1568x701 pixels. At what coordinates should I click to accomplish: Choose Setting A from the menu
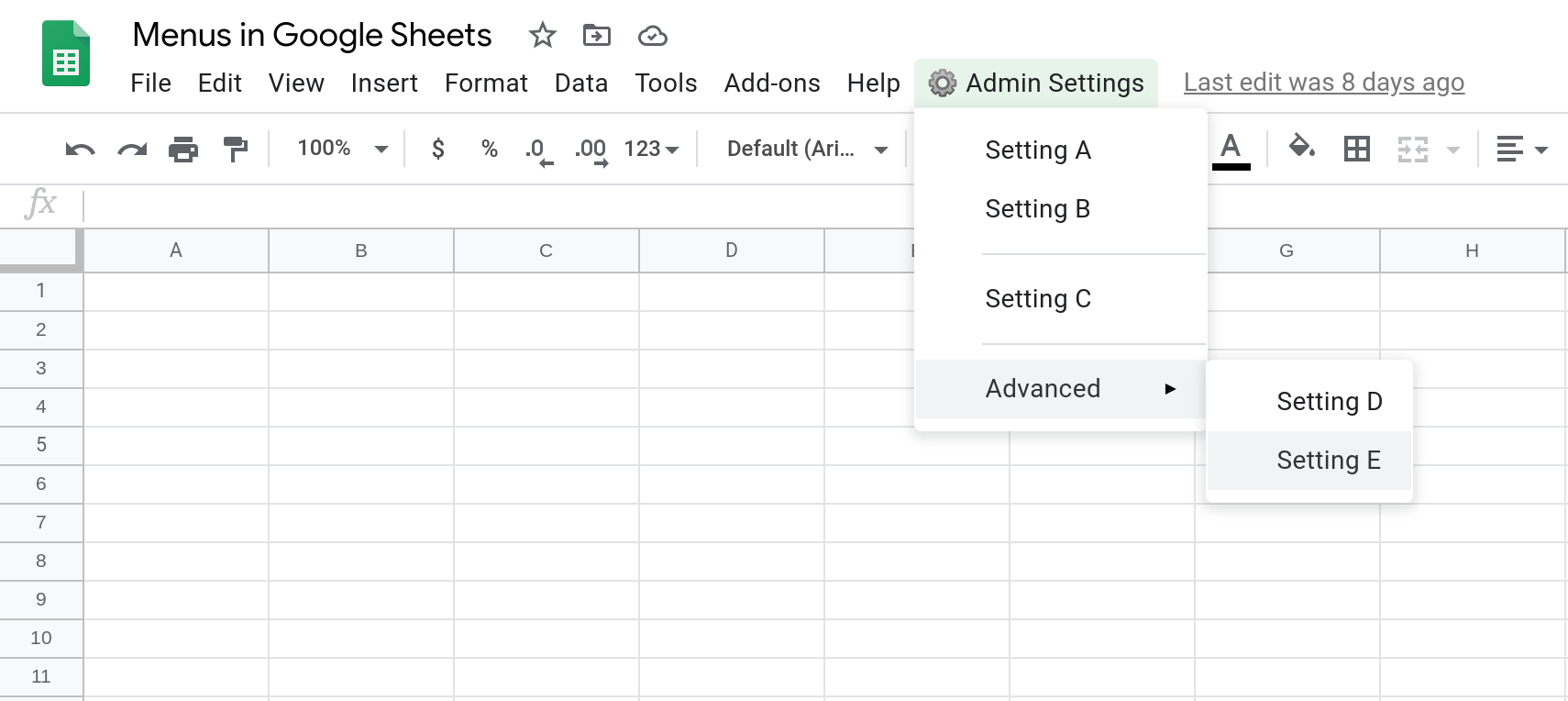pos(1061,150)
